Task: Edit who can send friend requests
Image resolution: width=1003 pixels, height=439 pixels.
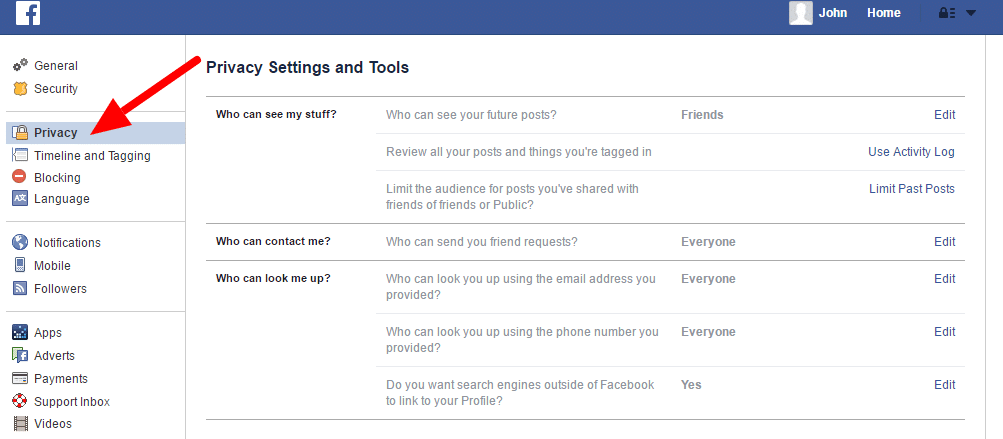Action: pos(944,242)
